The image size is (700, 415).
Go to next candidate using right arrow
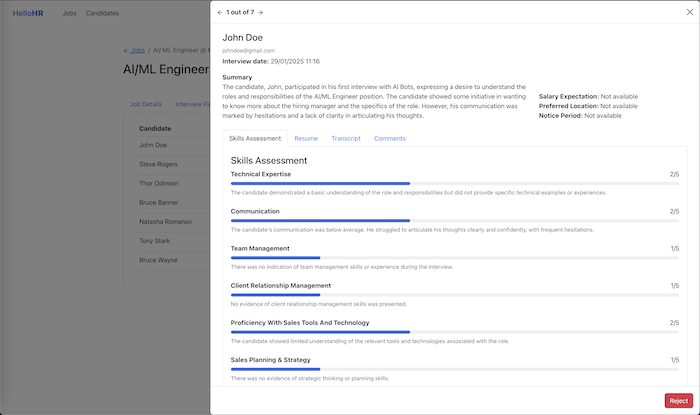tap(261, 12)
